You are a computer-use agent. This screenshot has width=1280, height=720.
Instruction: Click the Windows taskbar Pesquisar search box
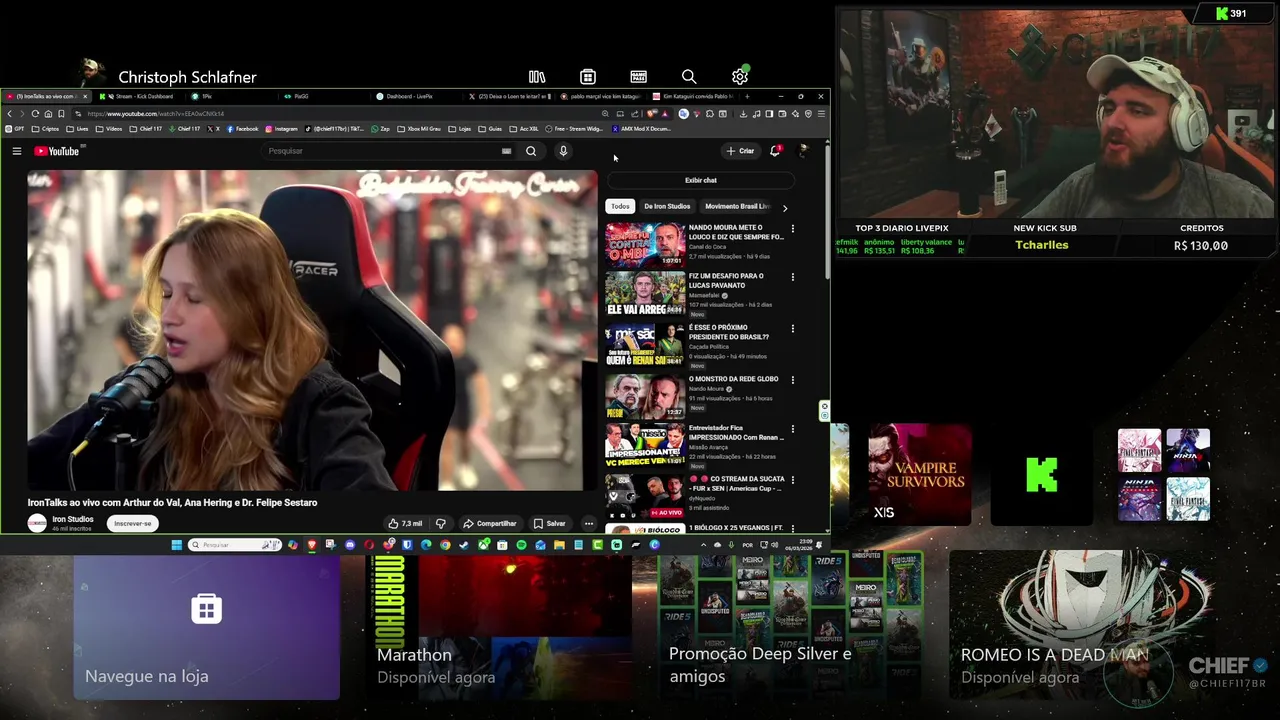point(235,545)
